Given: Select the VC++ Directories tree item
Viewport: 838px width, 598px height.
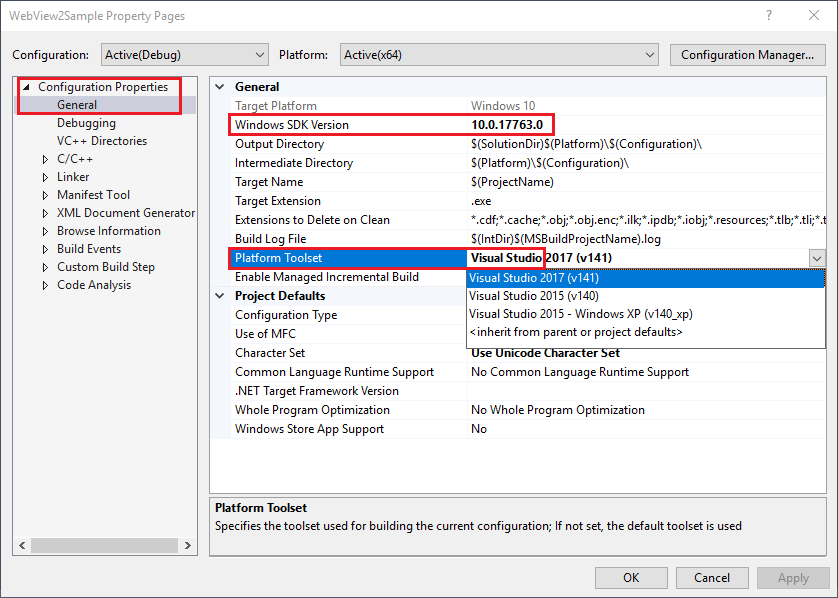Looking at the screenshot, I should click(x=101, y=140).
